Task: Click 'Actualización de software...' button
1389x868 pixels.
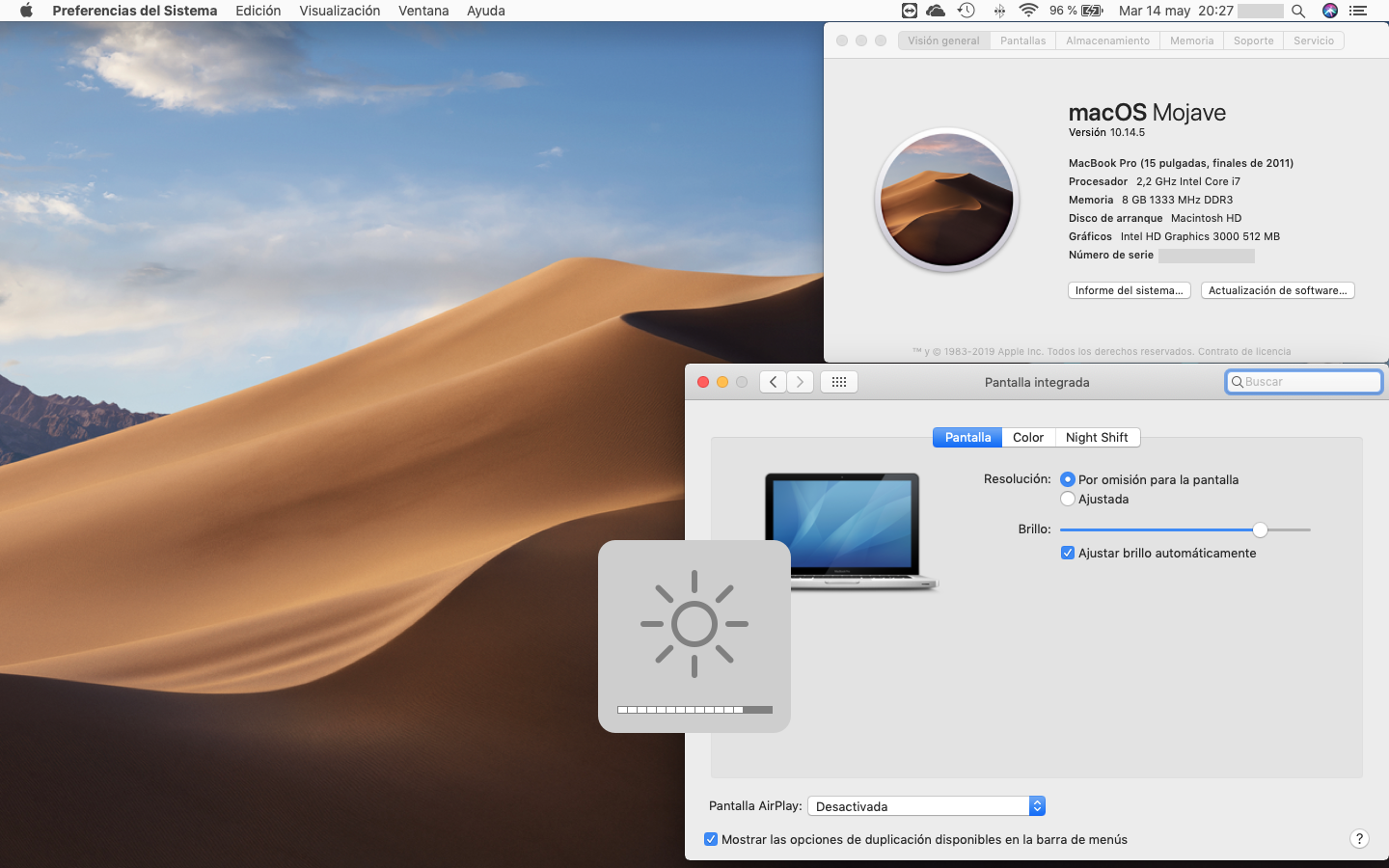Action: pyautogui.click(x=1277, y=290)
